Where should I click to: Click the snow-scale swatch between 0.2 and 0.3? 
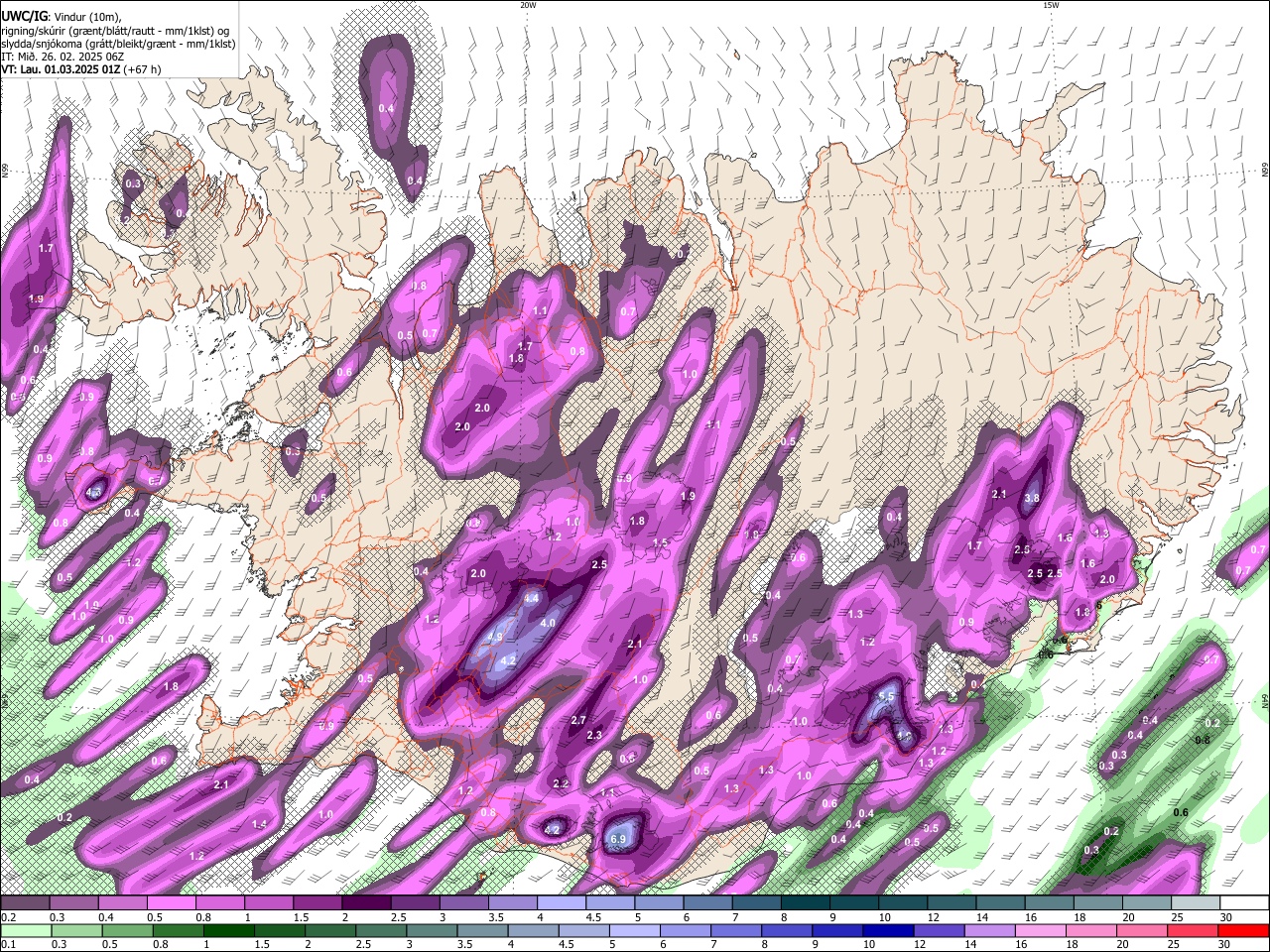[26, 903]
